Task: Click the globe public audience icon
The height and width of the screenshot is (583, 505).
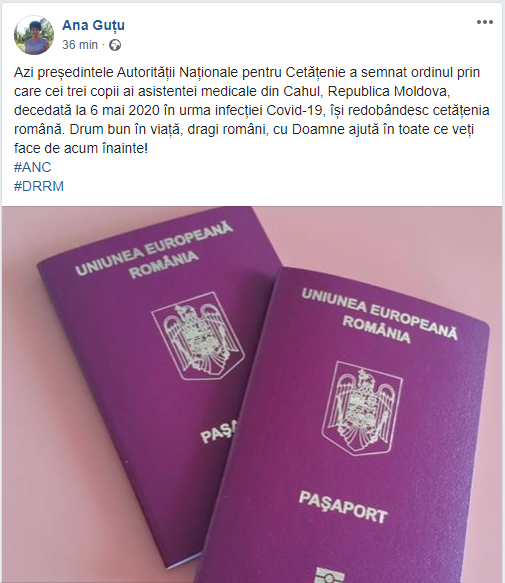Action: (115, 45)
